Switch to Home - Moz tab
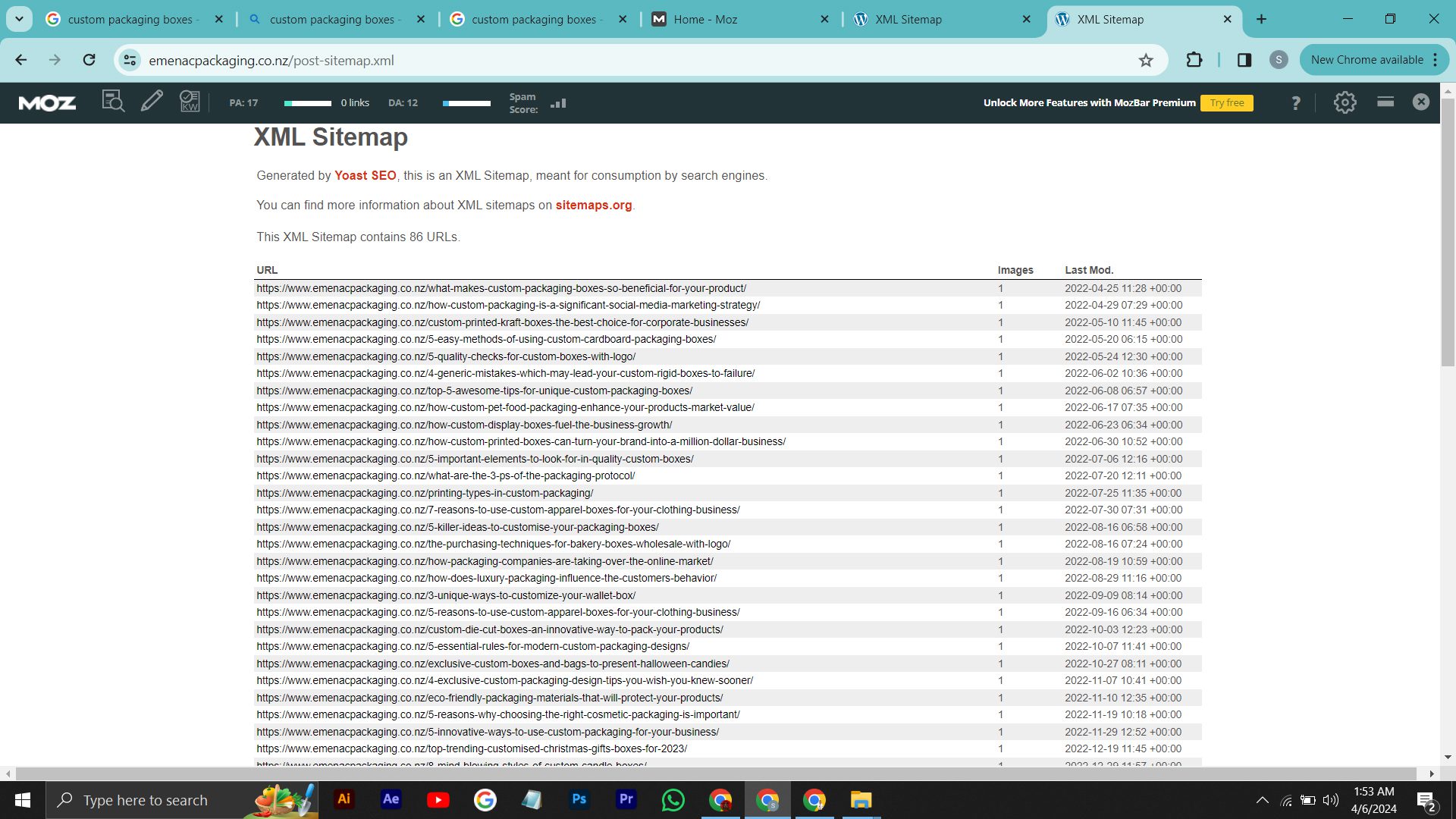 [705, 20]
